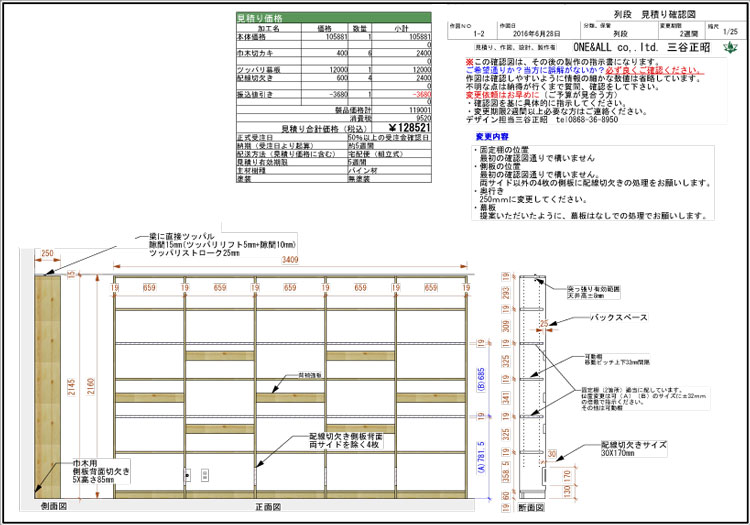Click the 3409 overall width dimension
This screenshot has width=750, height=525.
pyautogui.click(x=290, y=260)
